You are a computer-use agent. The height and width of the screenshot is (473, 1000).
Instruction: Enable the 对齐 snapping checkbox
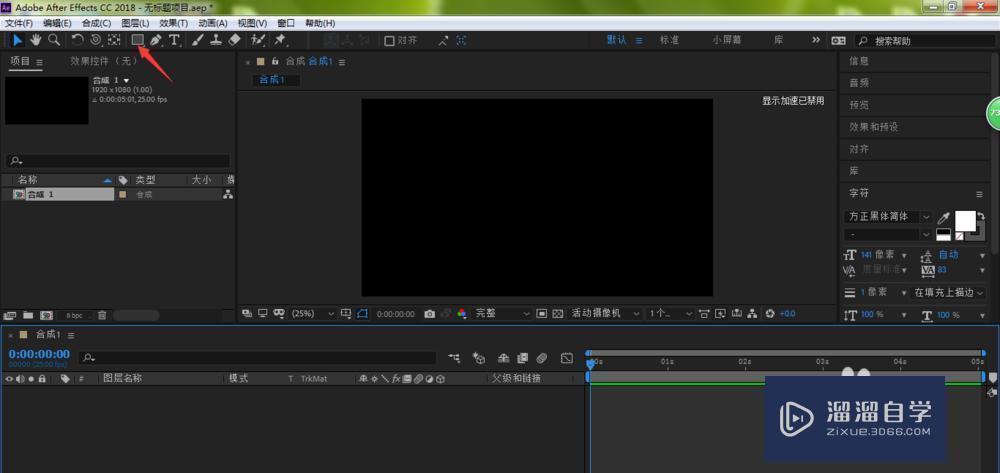coord(389,41)
